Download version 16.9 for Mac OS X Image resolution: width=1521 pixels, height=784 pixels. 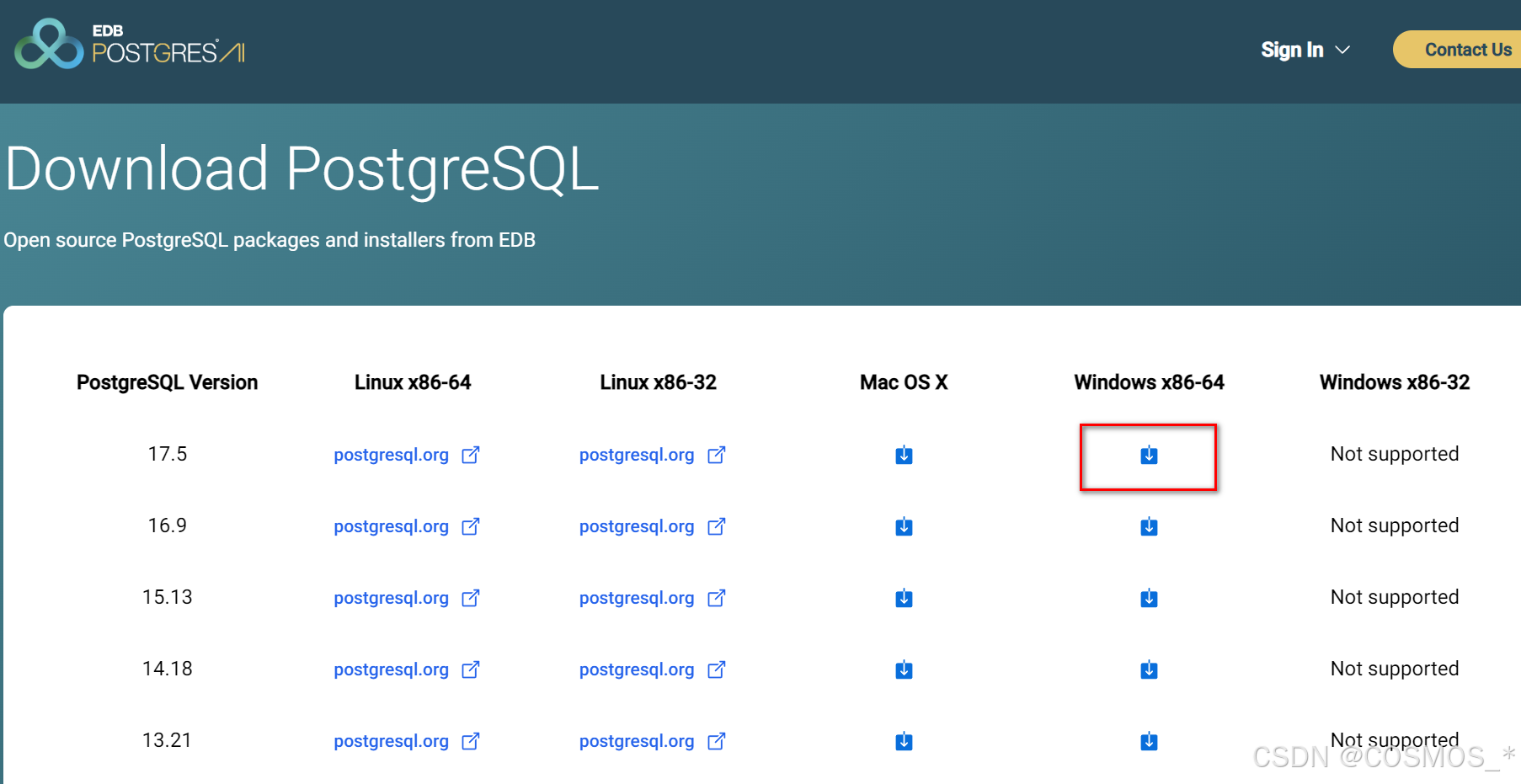904,526
